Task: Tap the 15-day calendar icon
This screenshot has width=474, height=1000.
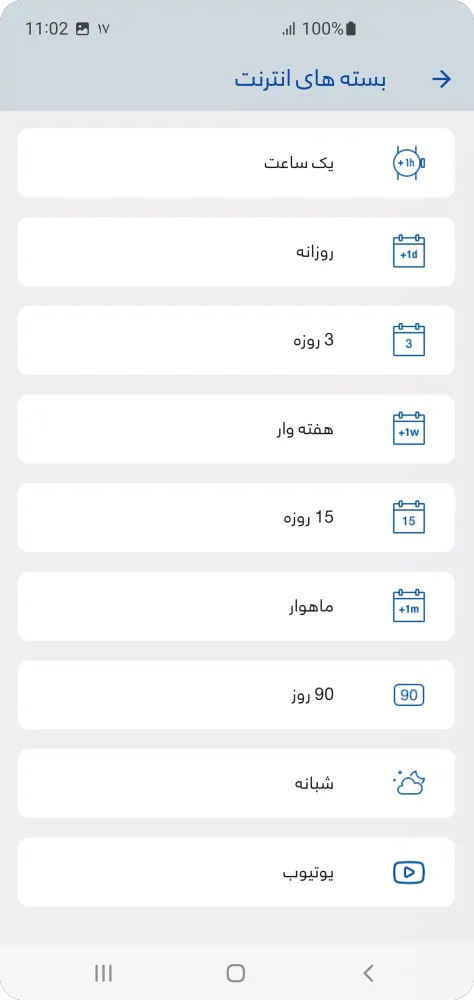Action: [409, 518]
